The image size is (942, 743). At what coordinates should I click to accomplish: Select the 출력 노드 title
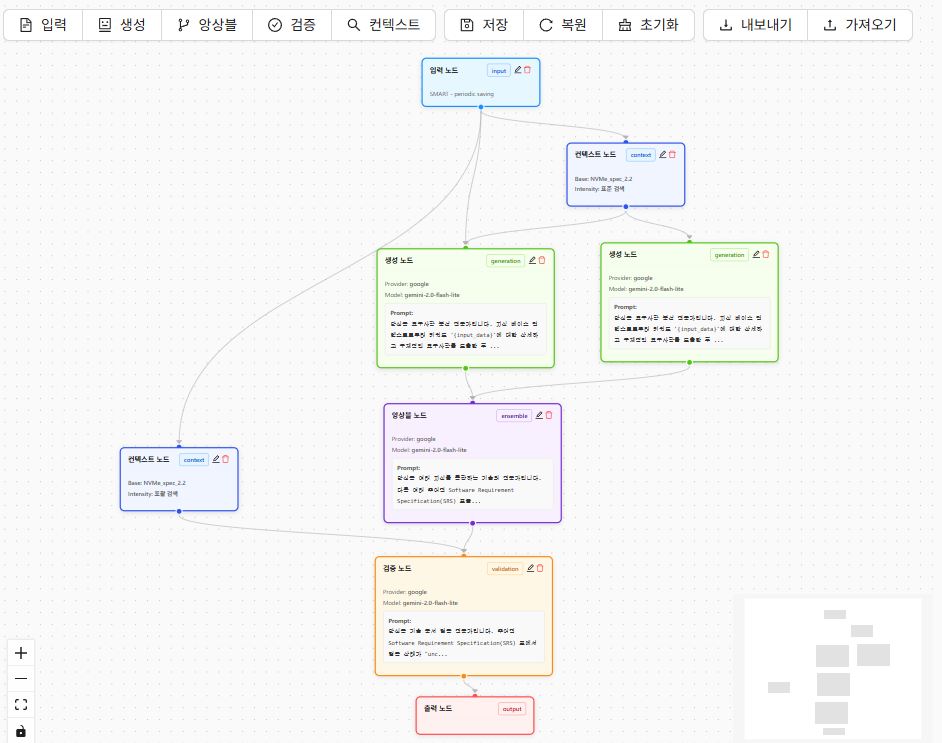coord(438,709)
